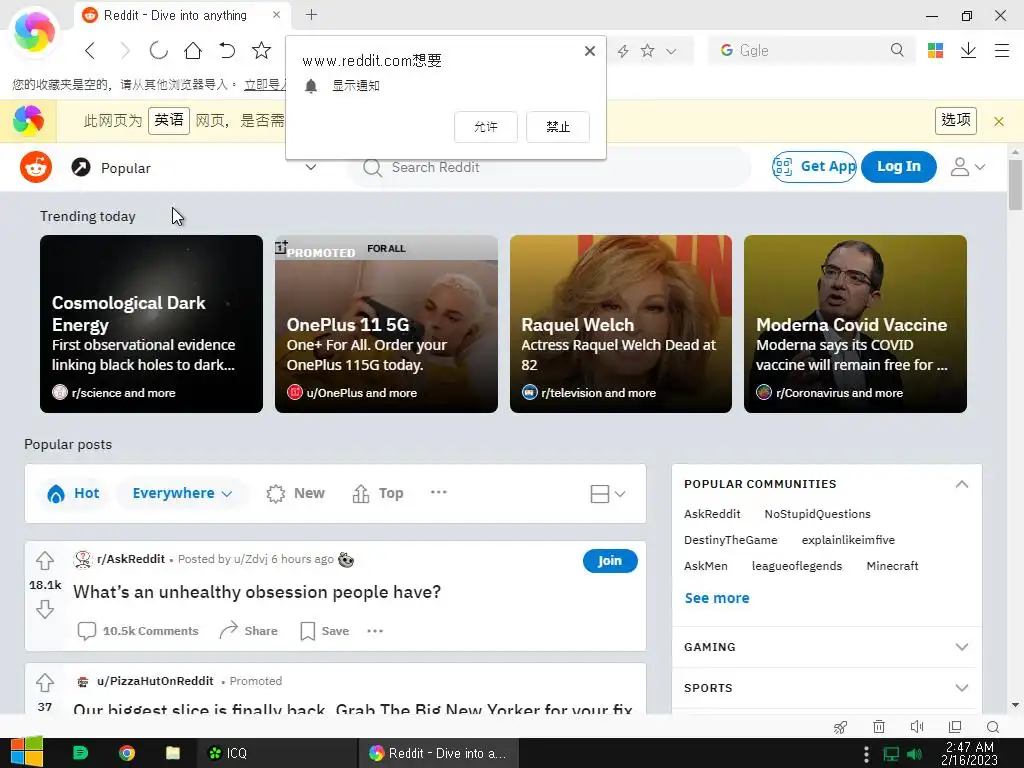Expand the Sports communities section
Viewport: 1024px width, 768px height.
[961, 688]
